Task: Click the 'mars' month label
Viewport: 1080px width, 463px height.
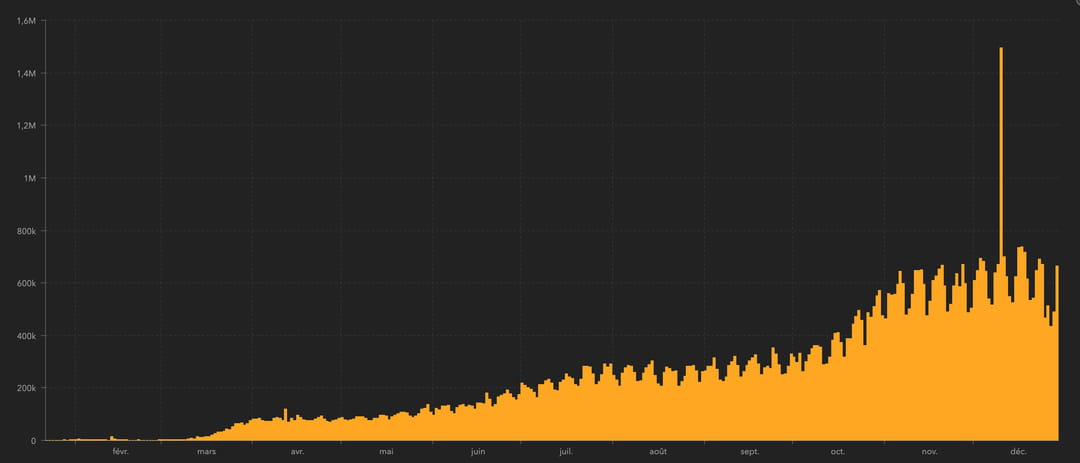Action: [206, 452]
